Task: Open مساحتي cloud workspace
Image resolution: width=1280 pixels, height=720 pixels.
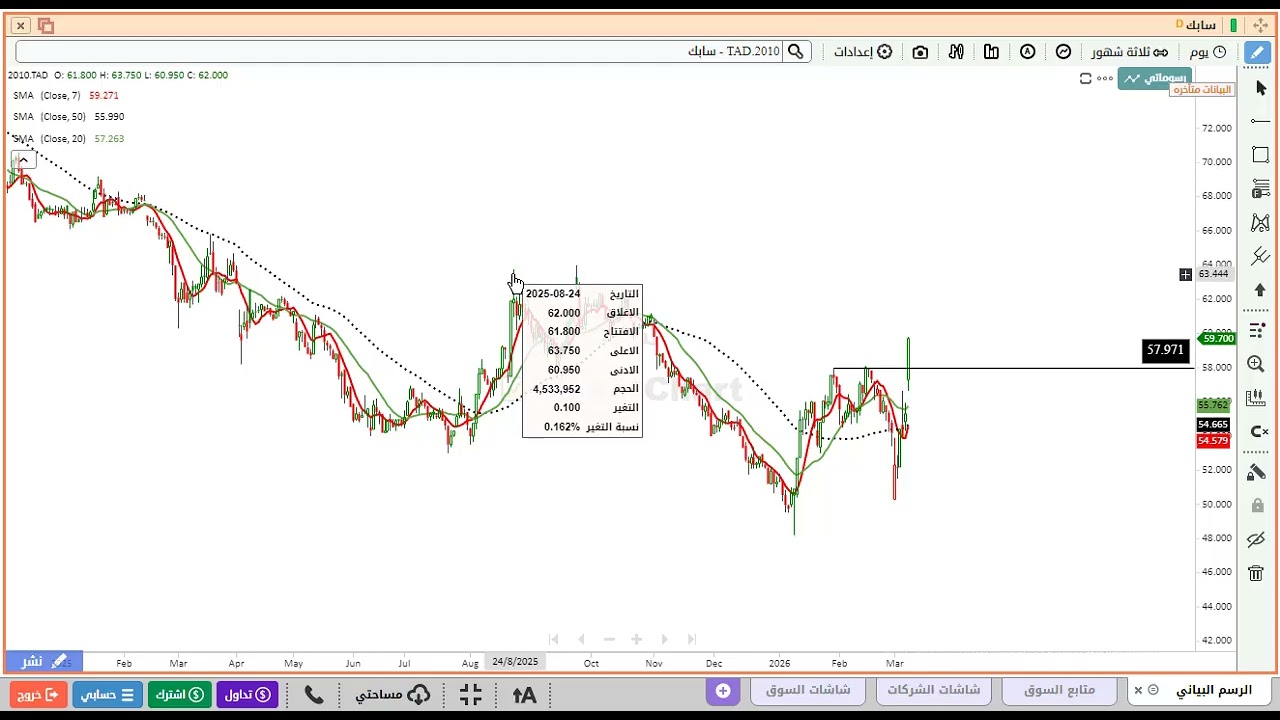Action: [x=393, y=694]
